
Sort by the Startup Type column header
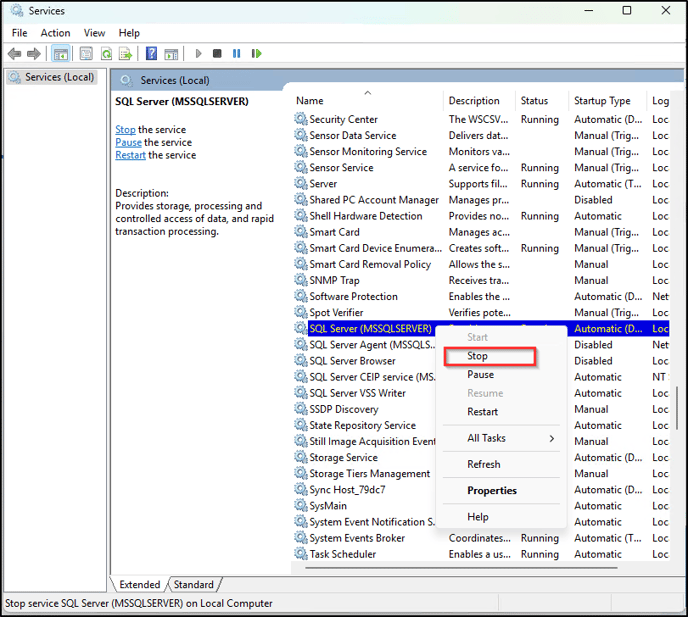click(x=607, y=100)
